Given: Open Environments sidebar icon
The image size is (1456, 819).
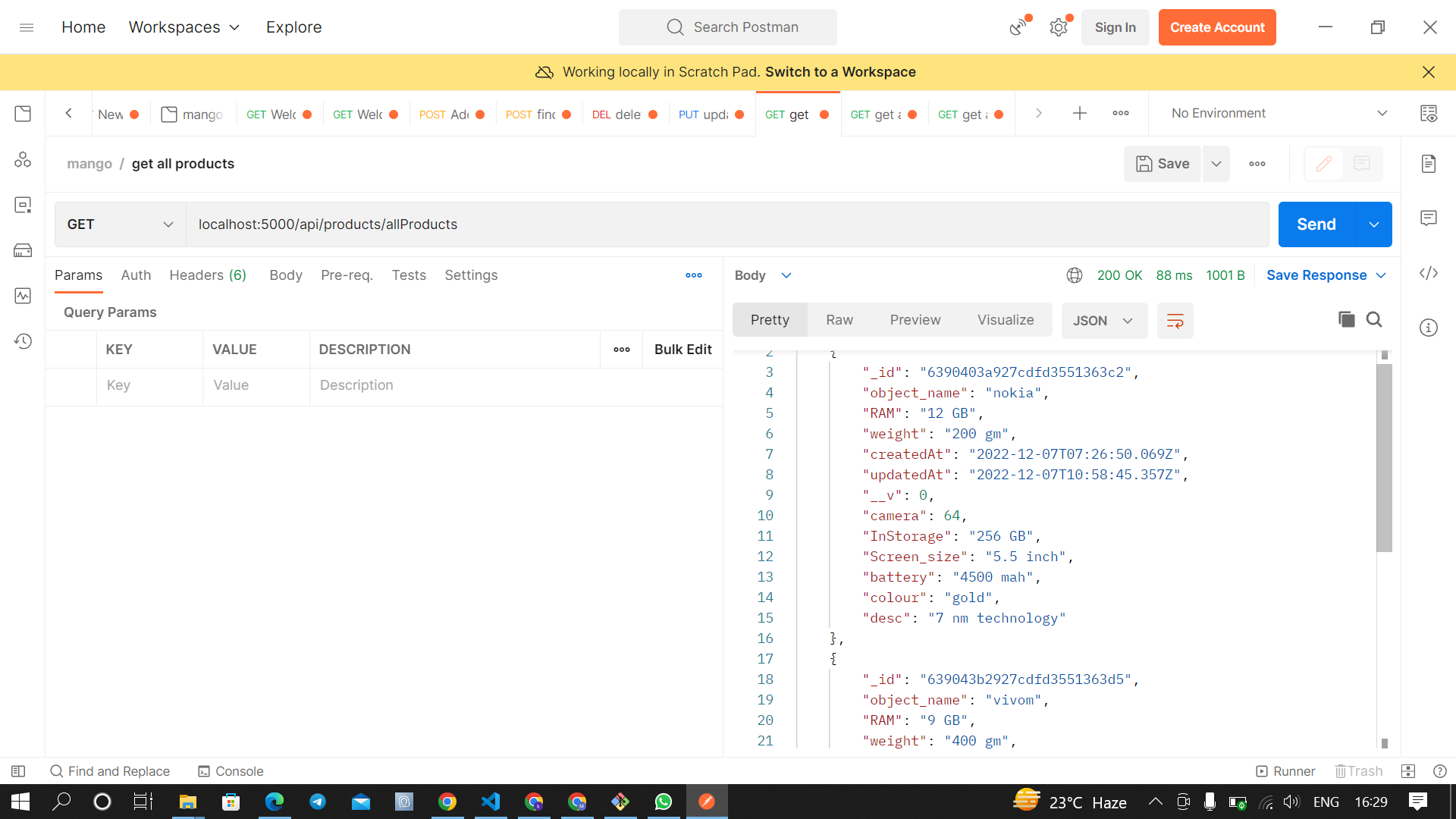Looking at the screenshot, I should pyautogui.click(x=23, y=205).
